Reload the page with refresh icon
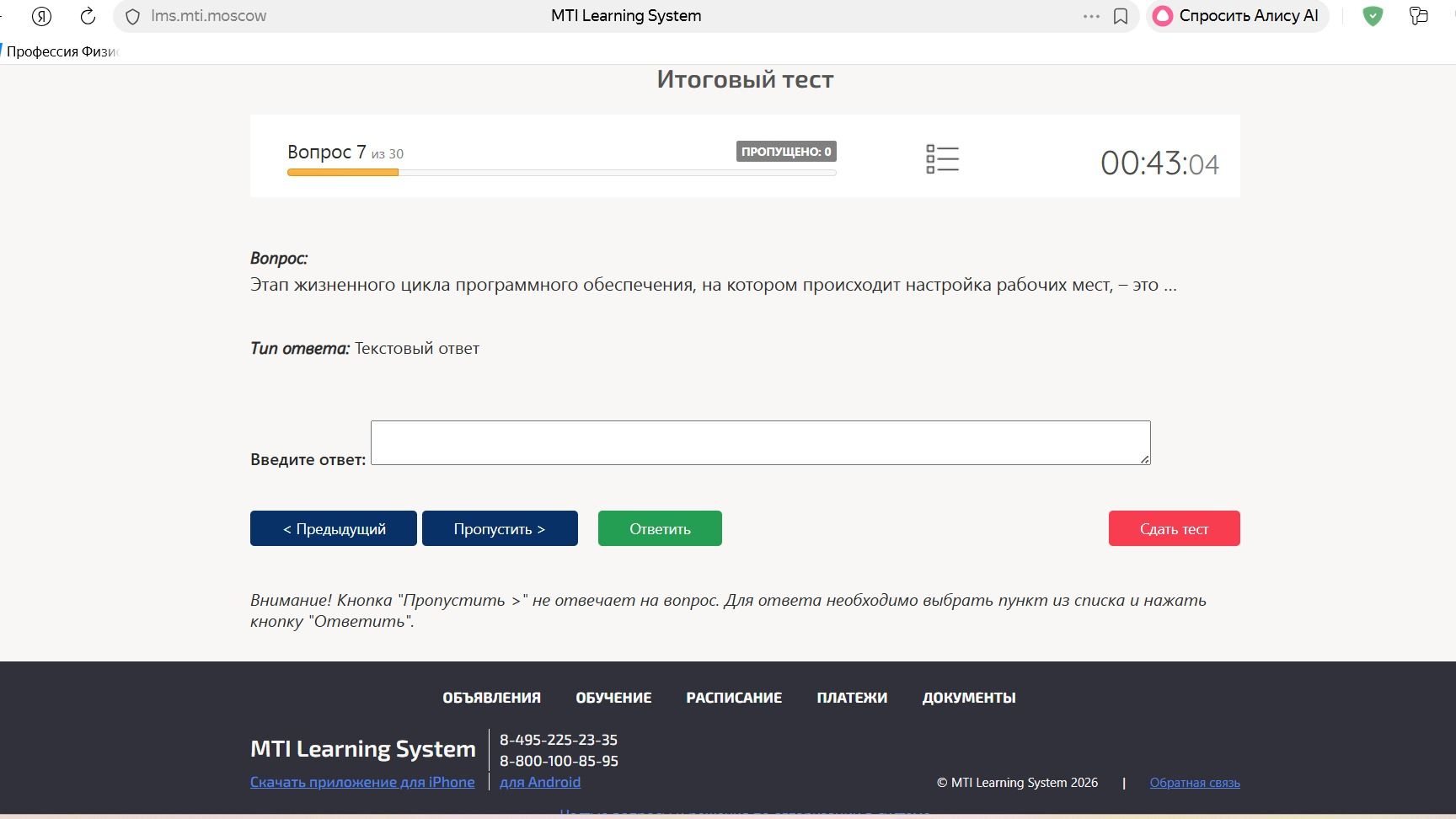 [x=88, y=16]
